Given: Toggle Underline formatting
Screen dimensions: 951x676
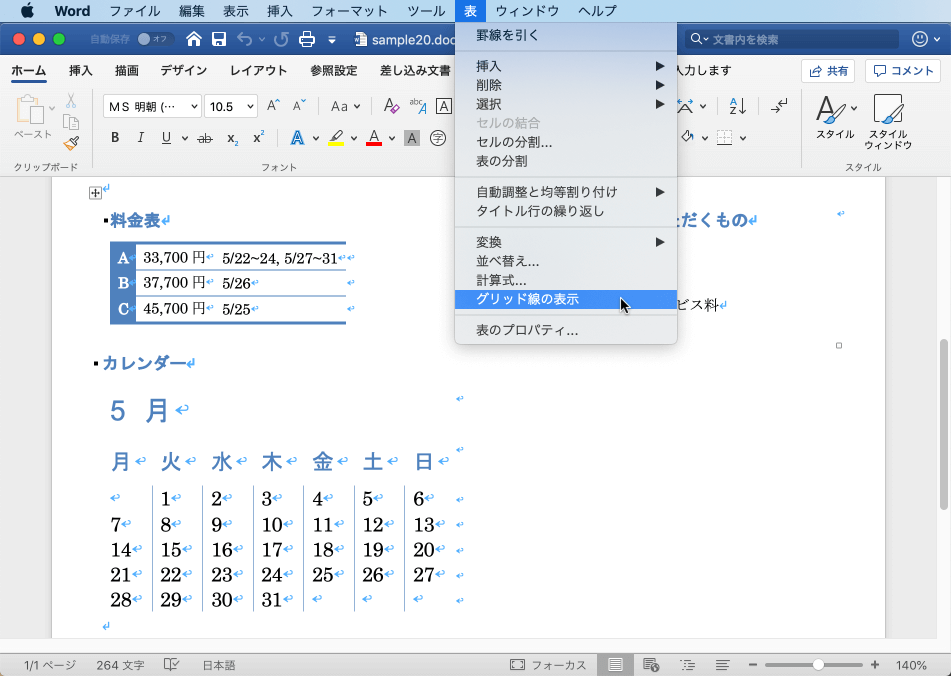Looking at the screenshot, I should click(166, 138).
